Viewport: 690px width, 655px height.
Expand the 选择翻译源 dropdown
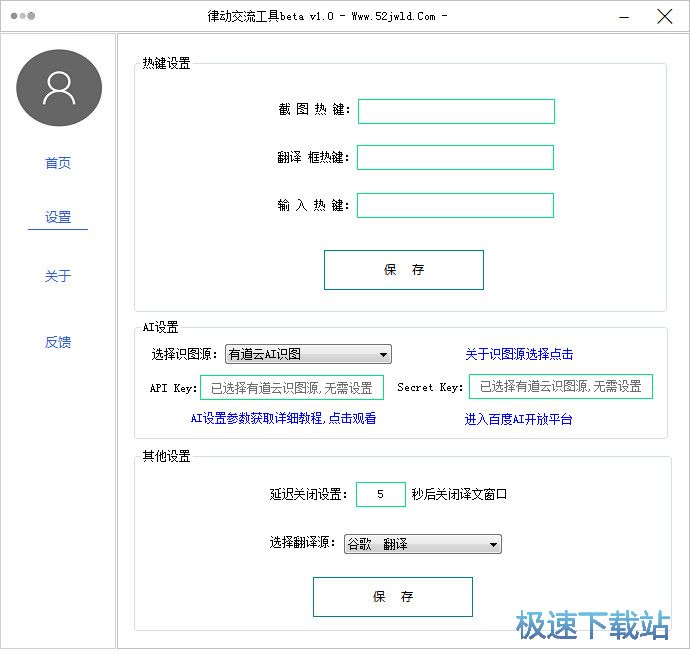pyautogui.click(x=422, y=544)
